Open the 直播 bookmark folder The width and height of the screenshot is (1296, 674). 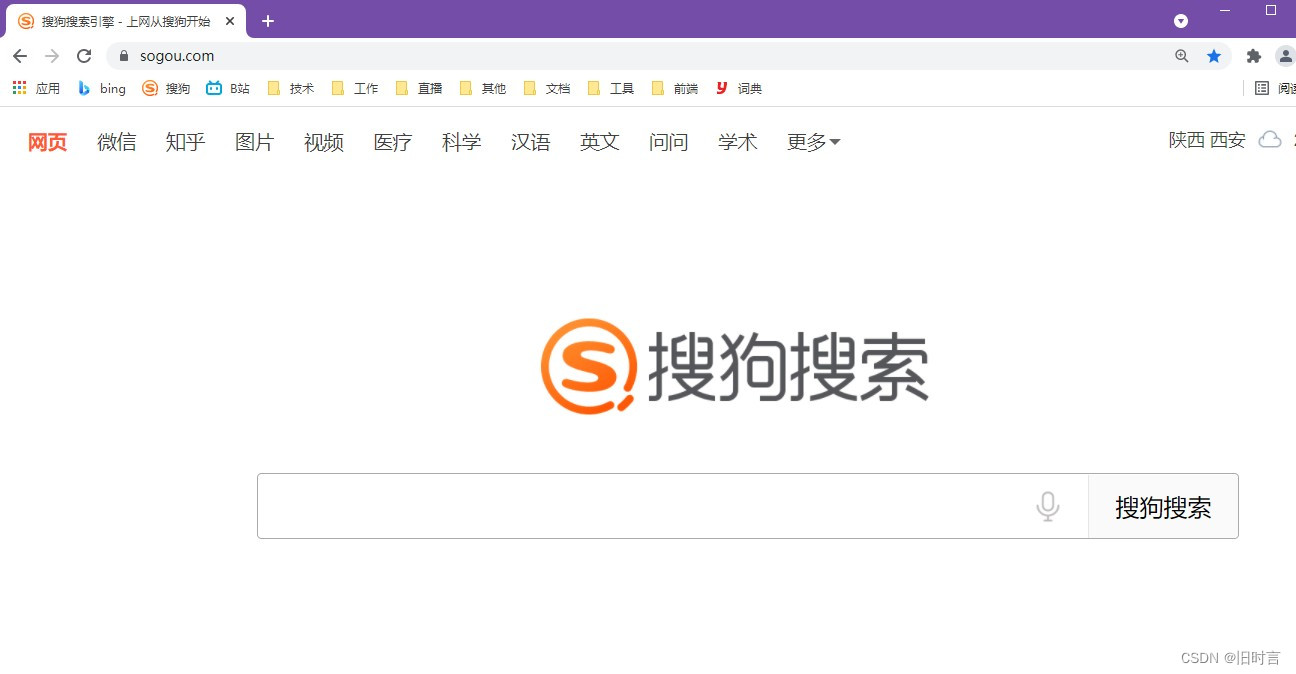[x=419, y=88]
